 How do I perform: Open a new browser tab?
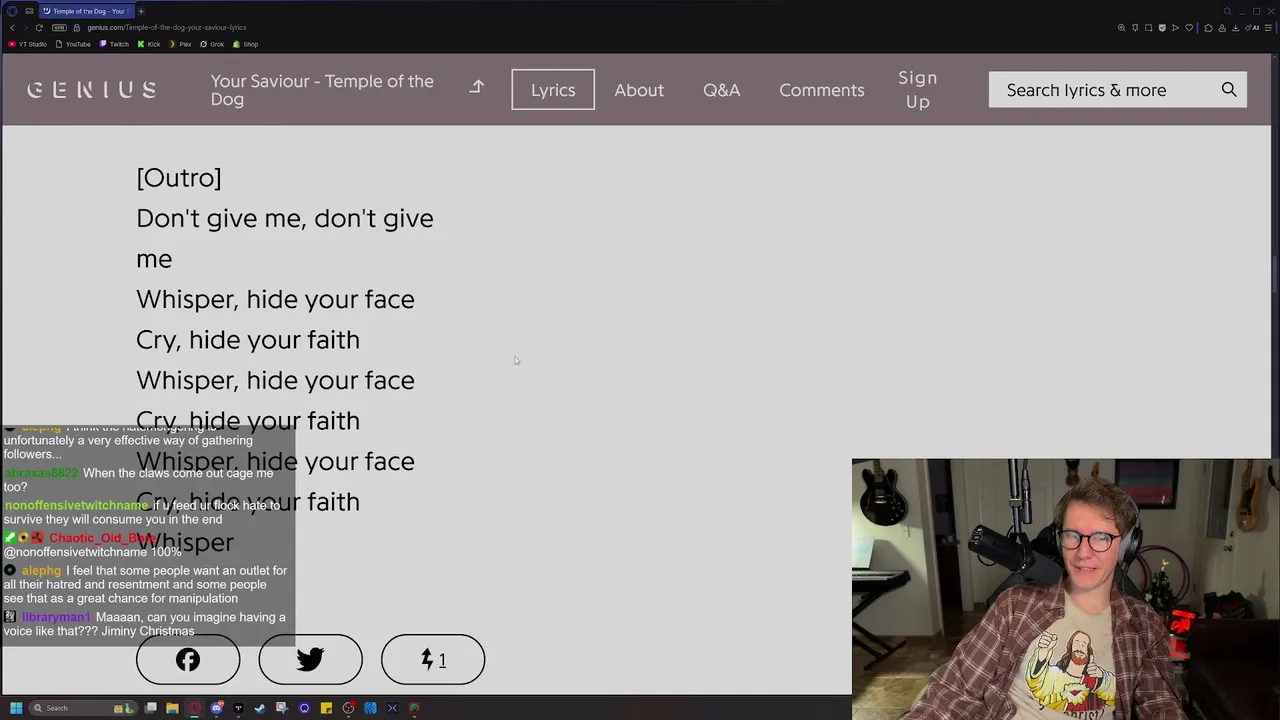(x=141, y=11)
